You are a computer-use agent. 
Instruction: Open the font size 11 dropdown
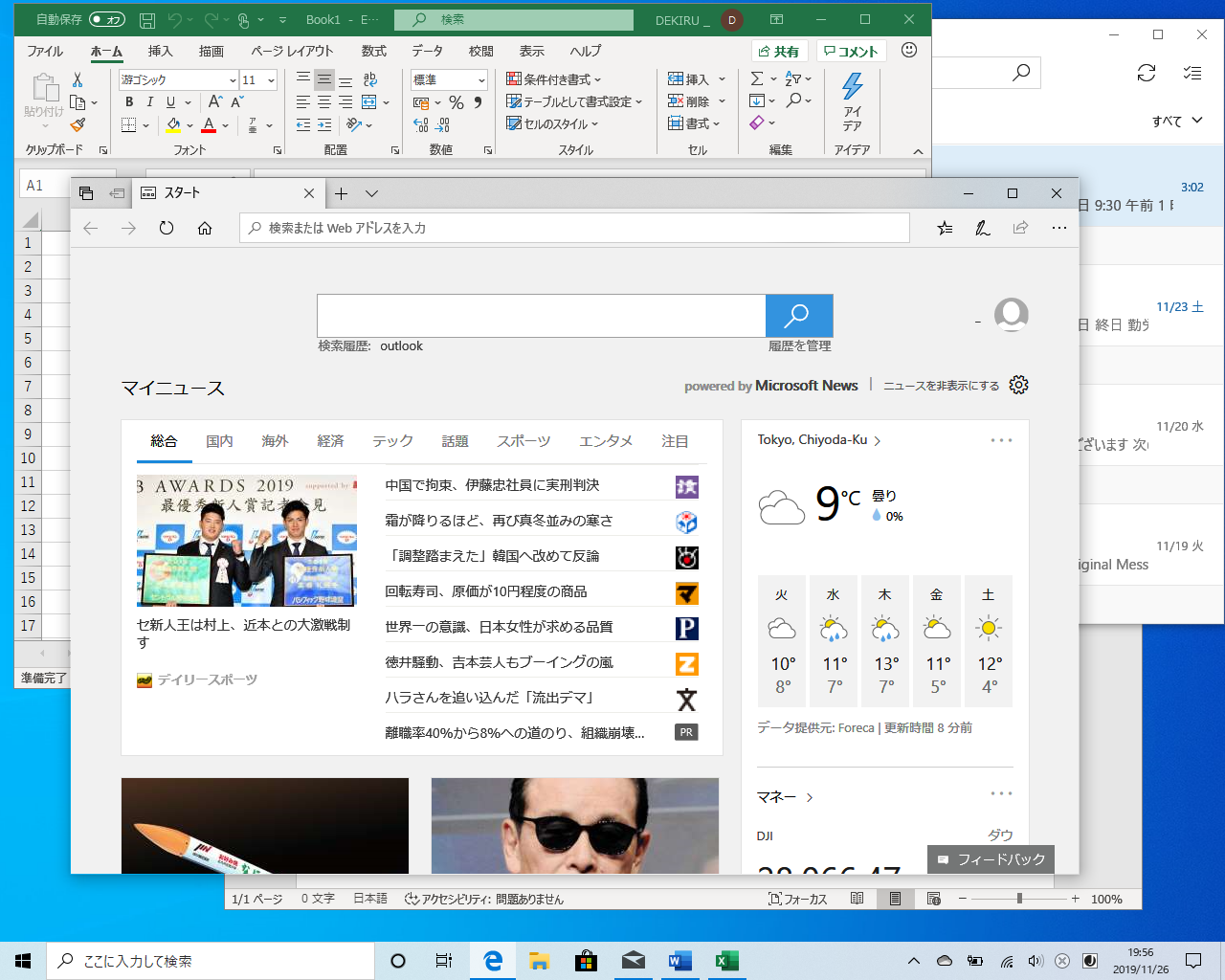(x=272, y=80)
